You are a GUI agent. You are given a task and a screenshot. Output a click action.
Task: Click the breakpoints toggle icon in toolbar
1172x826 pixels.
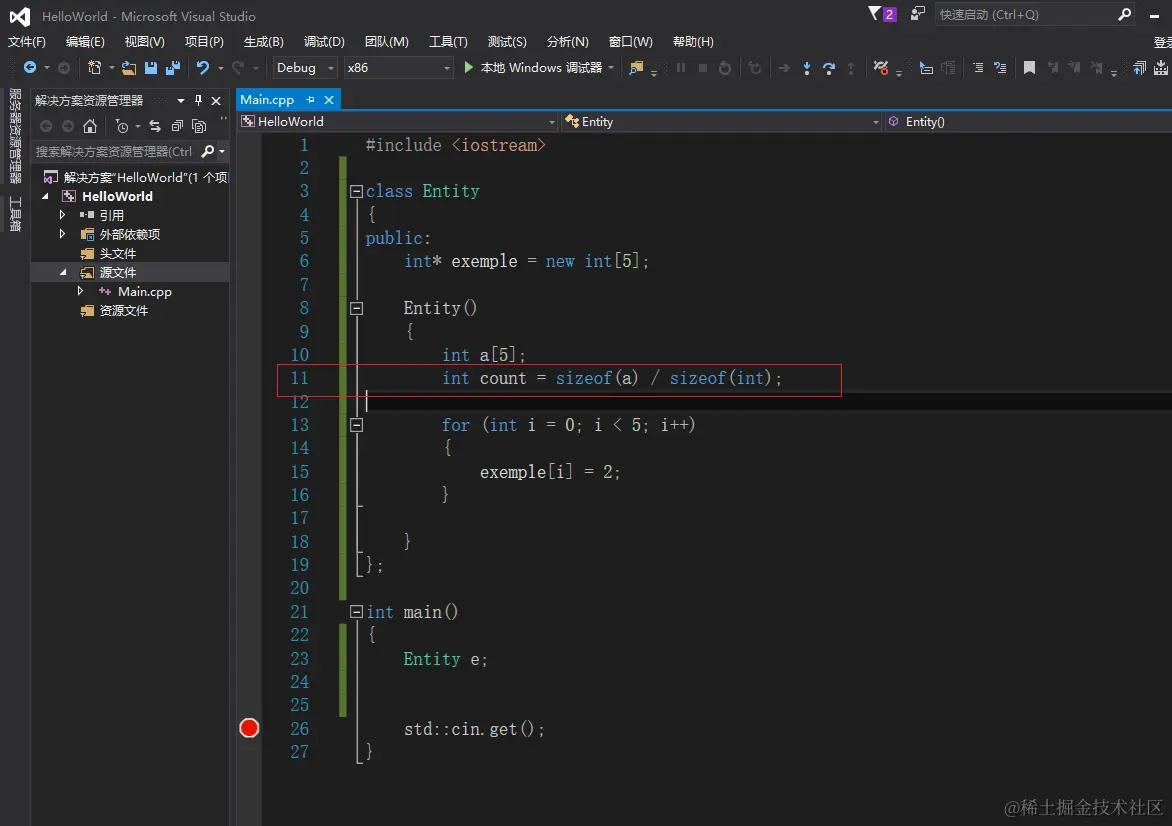pos(881,68)
